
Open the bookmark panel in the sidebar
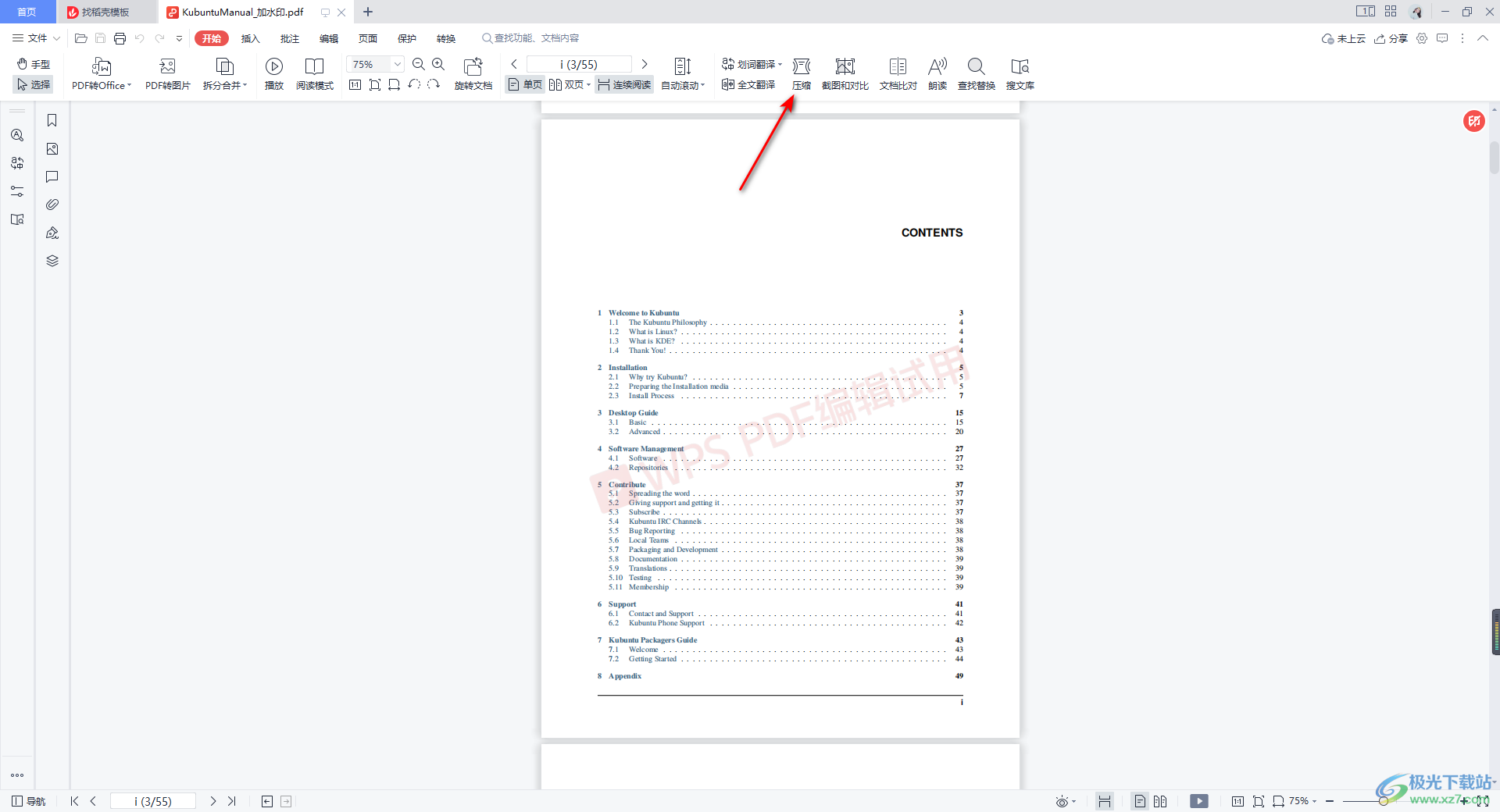[52, 120]
